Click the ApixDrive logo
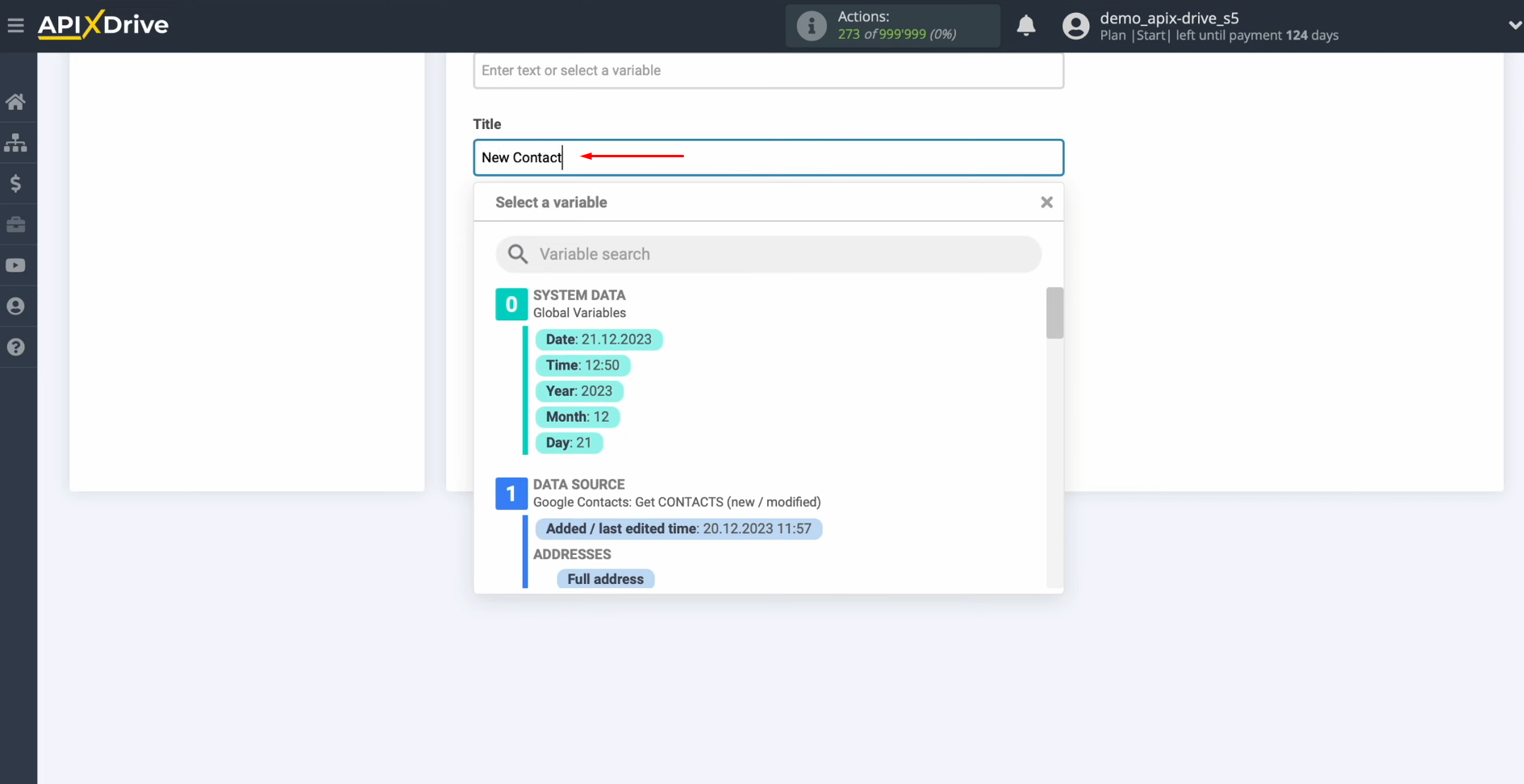Image resolution: width=1524 pixels, height=784 pixels. (x=103, y=24)
